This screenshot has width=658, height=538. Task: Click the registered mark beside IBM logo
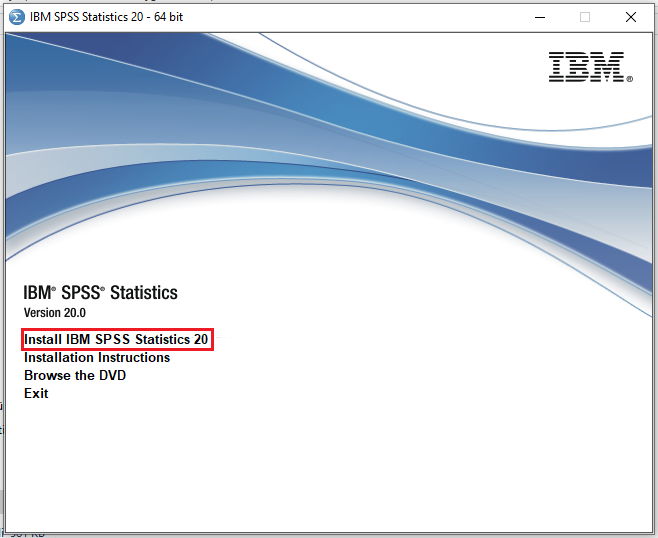coord(629,78)
